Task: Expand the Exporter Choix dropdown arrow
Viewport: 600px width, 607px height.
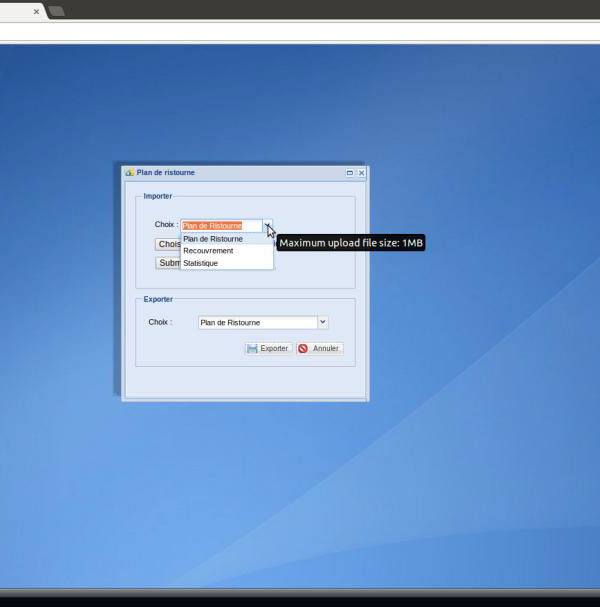Action: tap(322, 322)
